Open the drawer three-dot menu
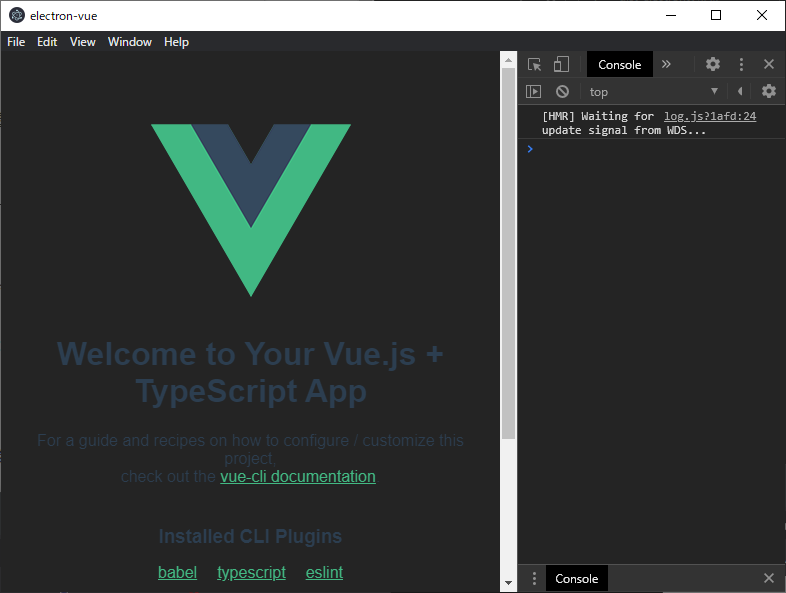Viewport: 786px width, 593px height. click(534, 578)
